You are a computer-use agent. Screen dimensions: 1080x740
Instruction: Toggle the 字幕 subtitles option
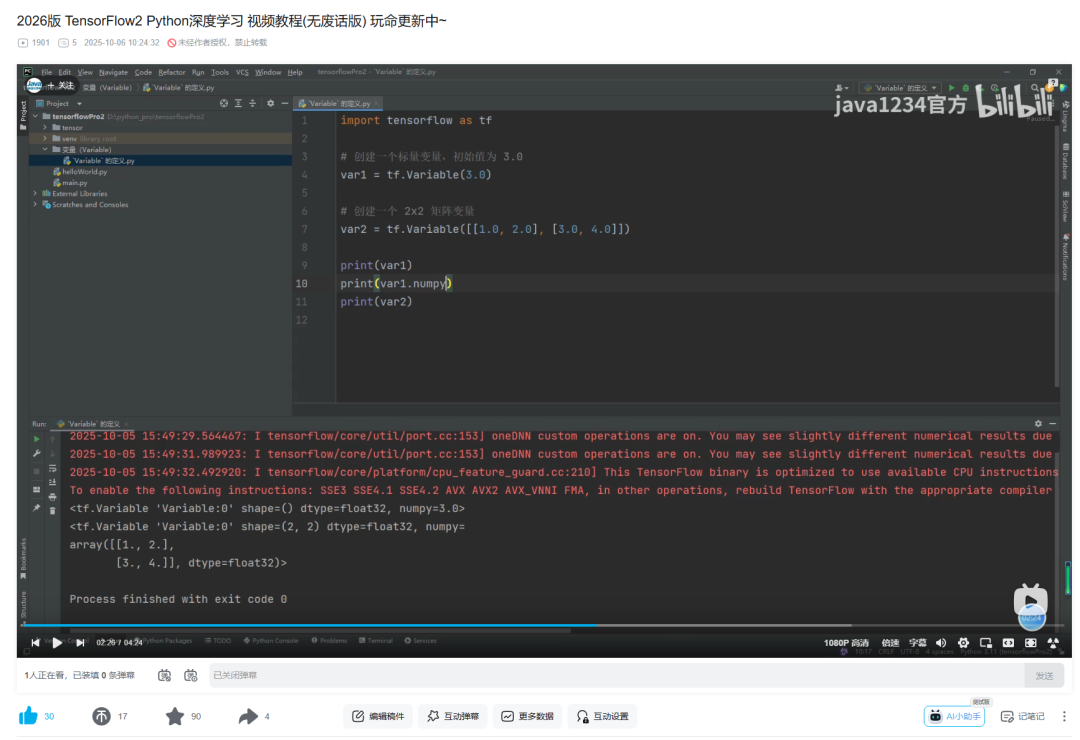point(917,642)
